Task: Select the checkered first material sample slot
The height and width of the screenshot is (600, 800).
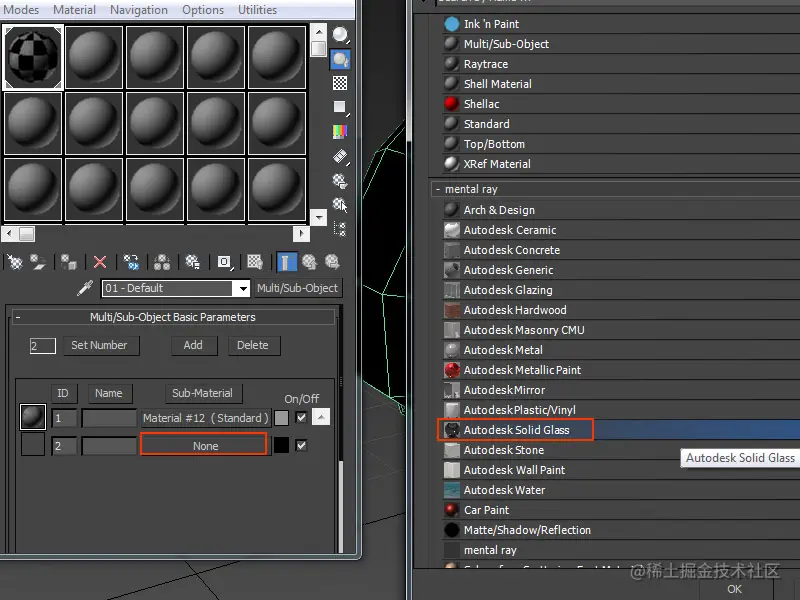Action: pyautogui.click(x=33, y=57)
